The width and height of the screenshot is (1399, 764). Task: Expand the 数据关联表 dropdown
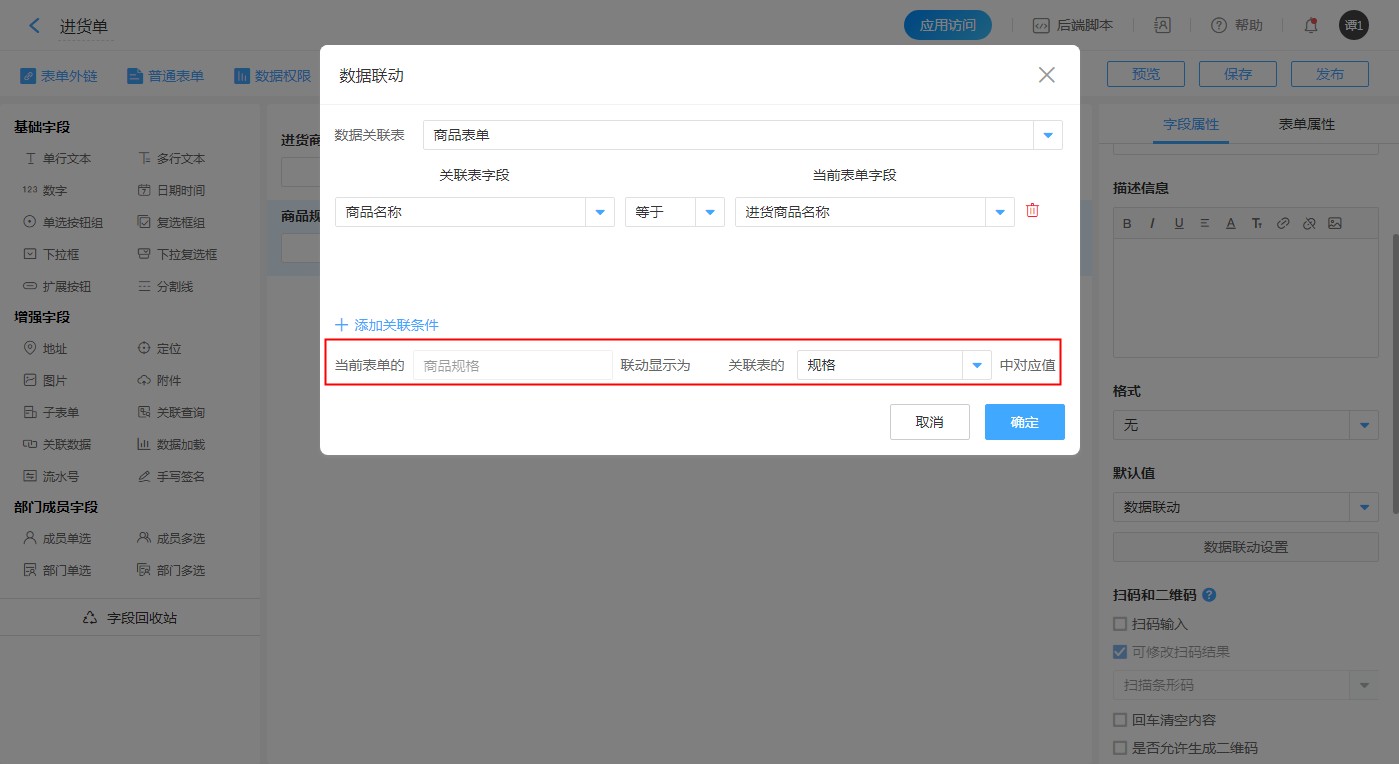(x=1048, y=135)
